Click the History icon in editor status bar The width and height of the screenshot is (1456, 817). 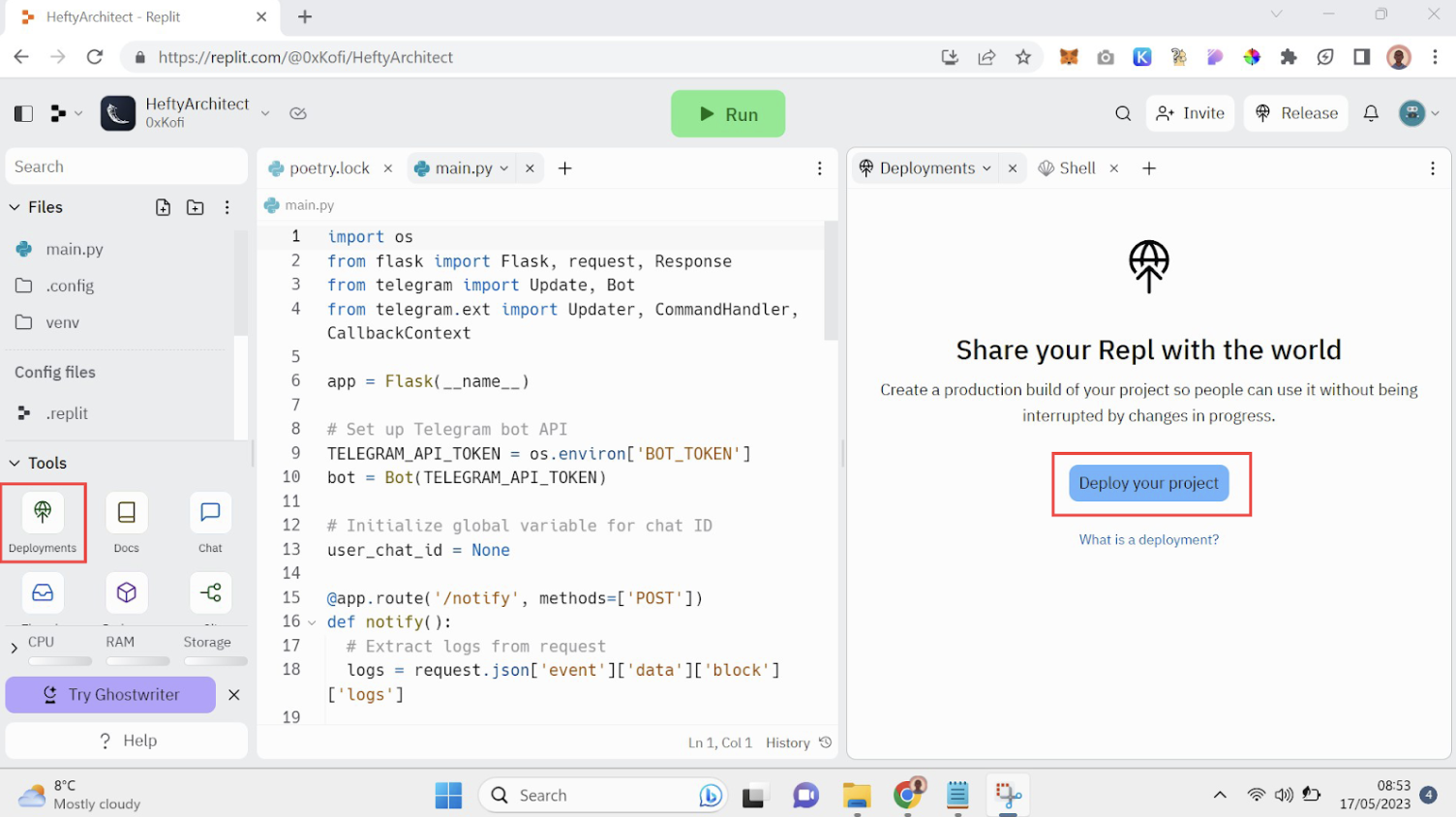pyautogui.click(x=825, y=742)
